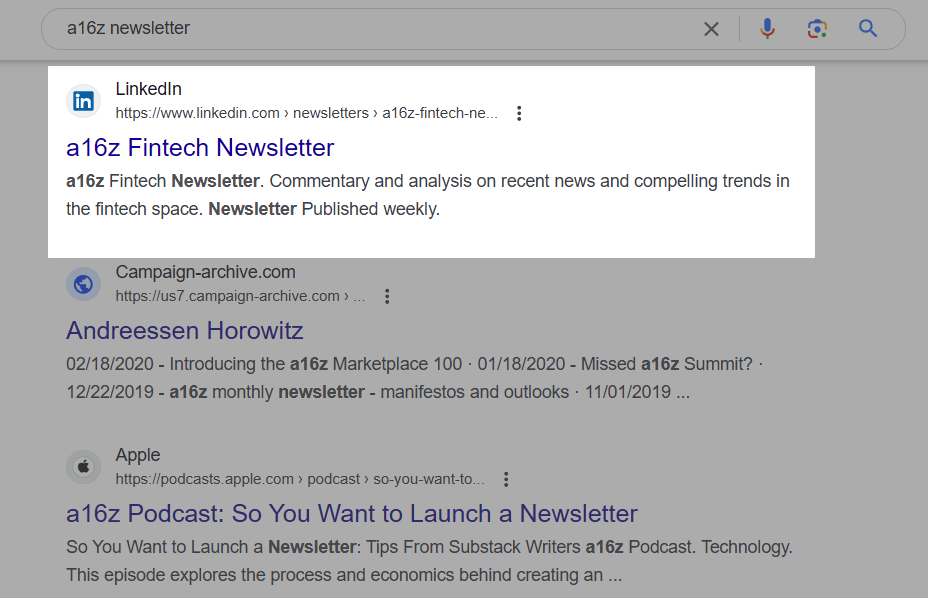Click the Campaign-archive globe favicon

coord(83,284)
